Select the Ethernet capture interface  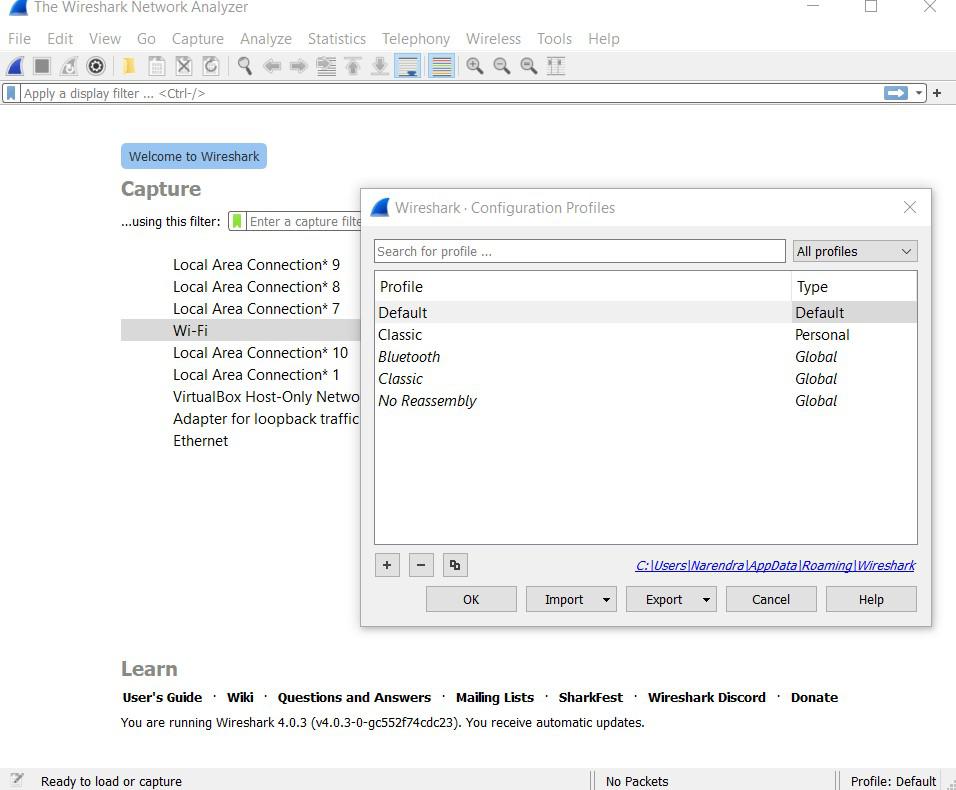pos(201,441)
